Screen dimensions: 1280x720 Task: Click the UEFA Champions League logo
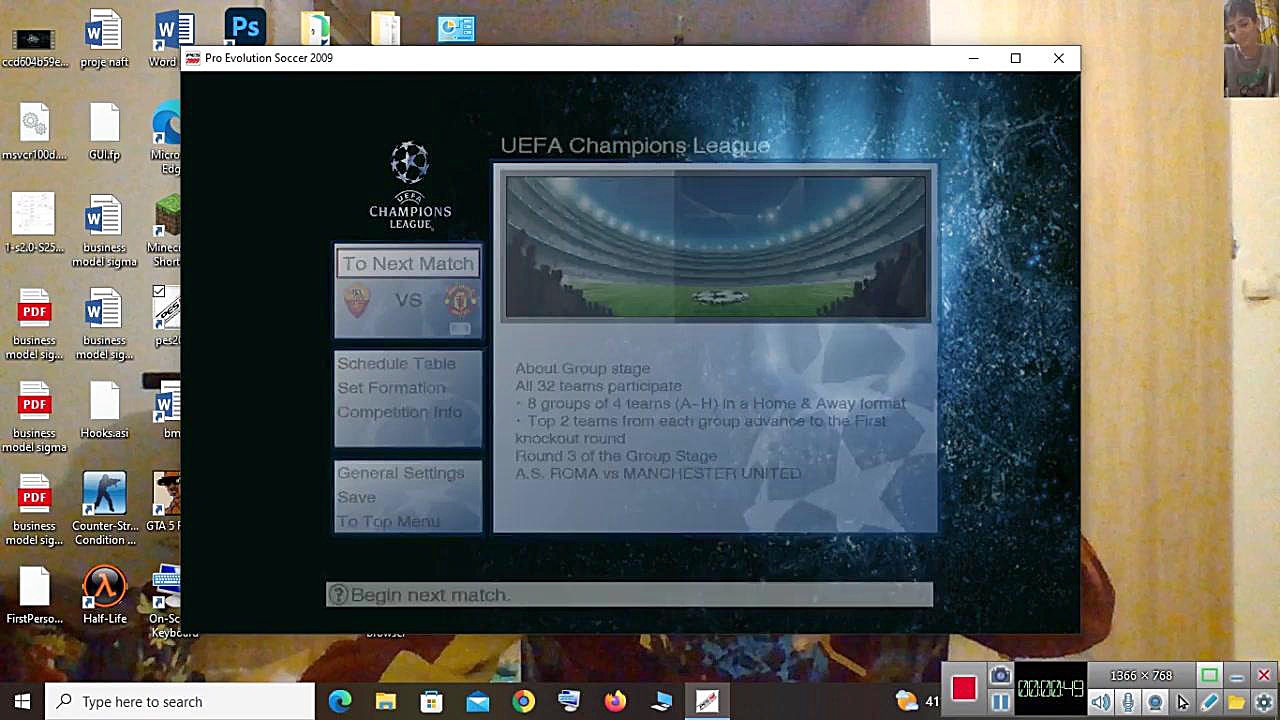(x=410, y=187)
